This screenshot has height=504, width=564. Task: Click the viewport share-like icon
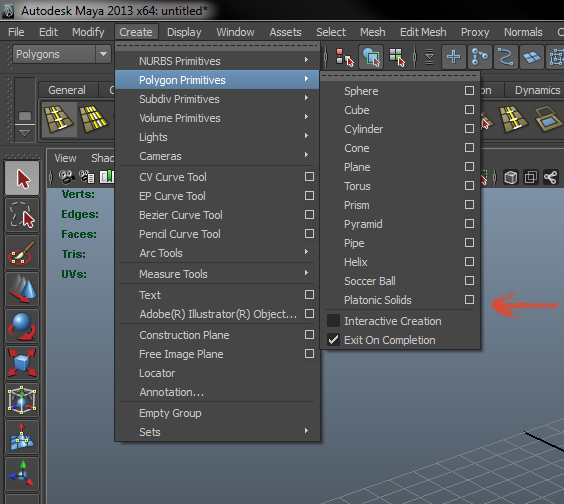click(x=551, y=177)
